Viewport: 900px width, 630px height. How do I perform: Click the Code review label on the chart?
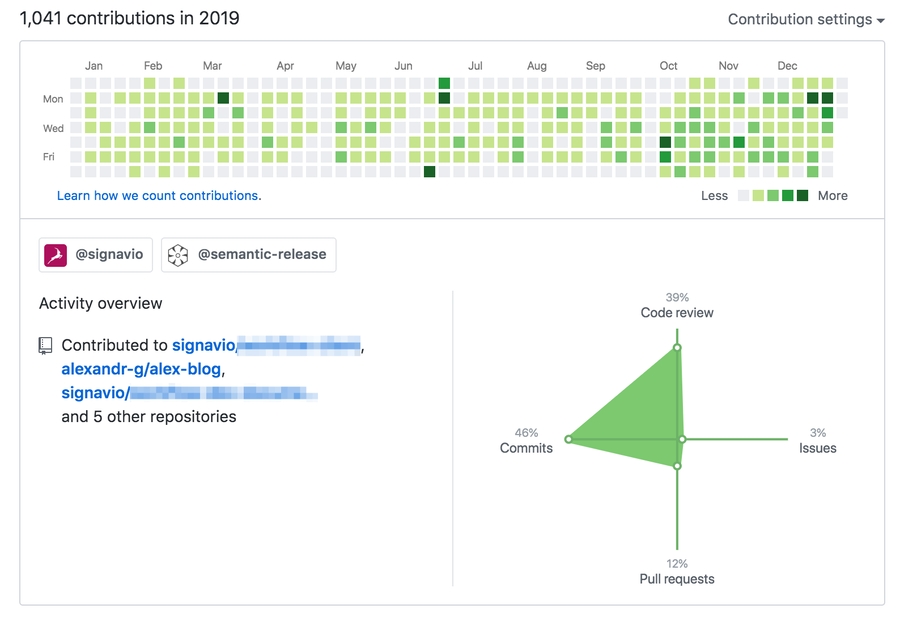coord(677,313)
